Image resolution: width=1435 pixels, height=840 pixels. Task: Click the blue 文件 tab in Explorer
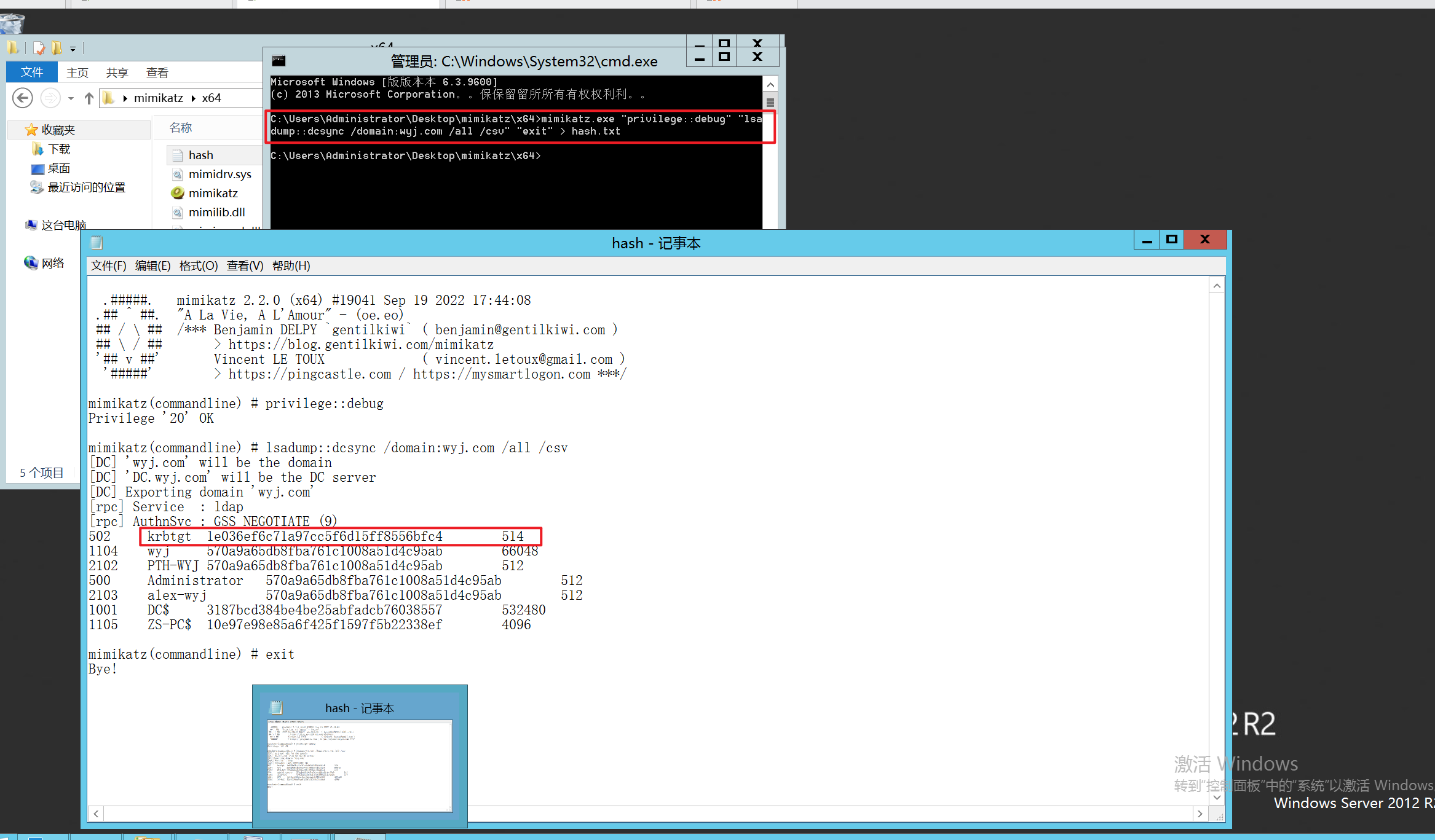click(31, 72)
